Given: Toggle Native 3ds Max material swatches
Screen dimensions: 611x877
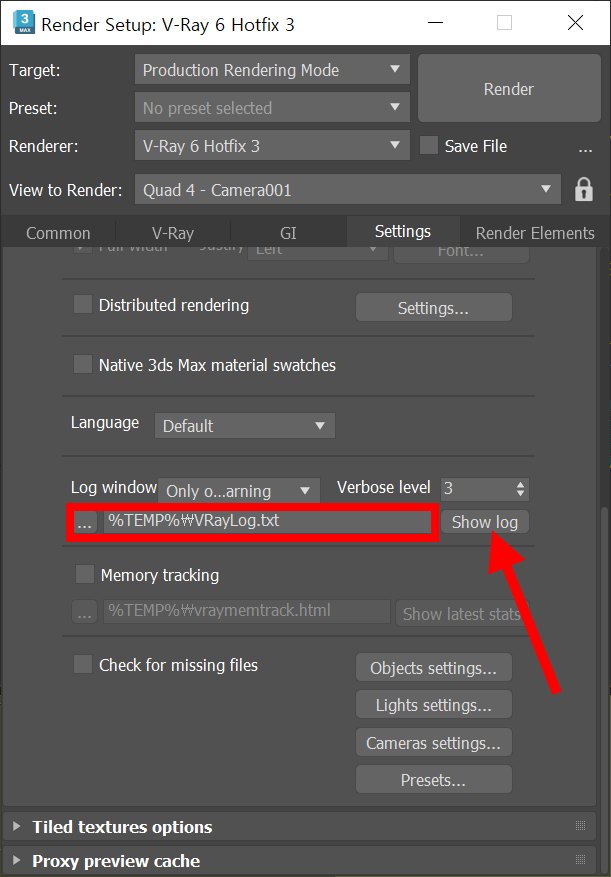Looking at the screenshot, I should (x=83, y=365).
